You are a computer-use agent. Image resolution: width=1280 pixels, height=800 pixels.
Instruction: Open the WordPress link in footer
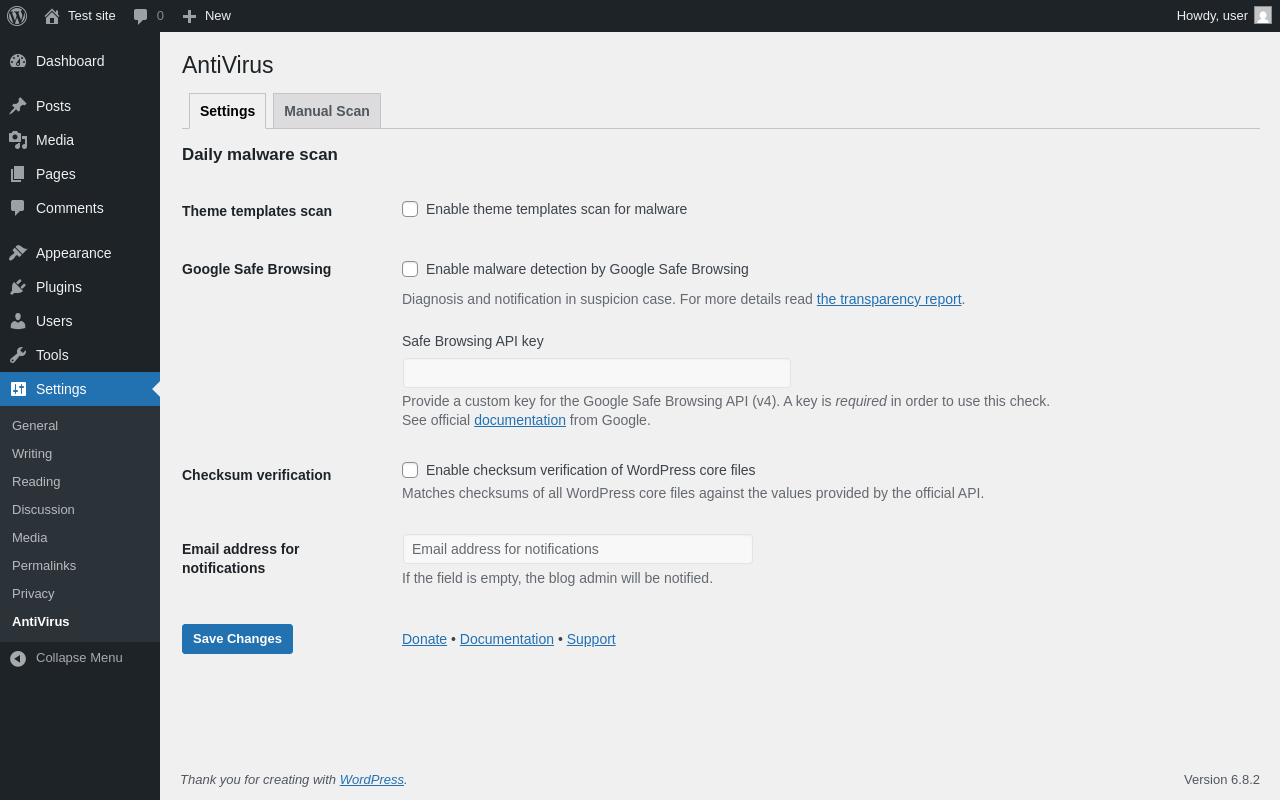[x=372, y=779]
